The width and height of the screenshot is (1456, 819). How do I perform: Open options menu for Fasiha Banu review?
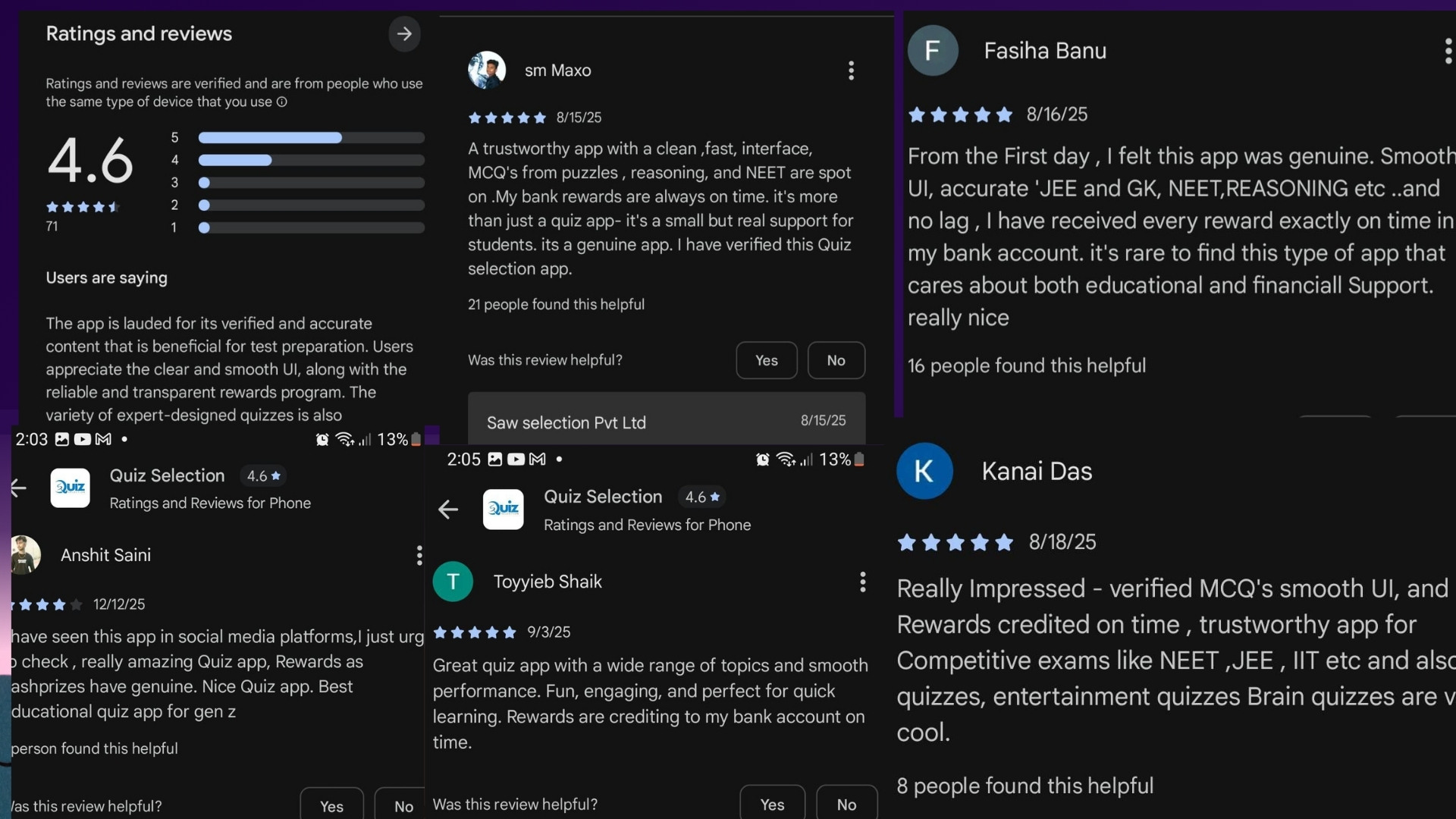click(1447, 52)
